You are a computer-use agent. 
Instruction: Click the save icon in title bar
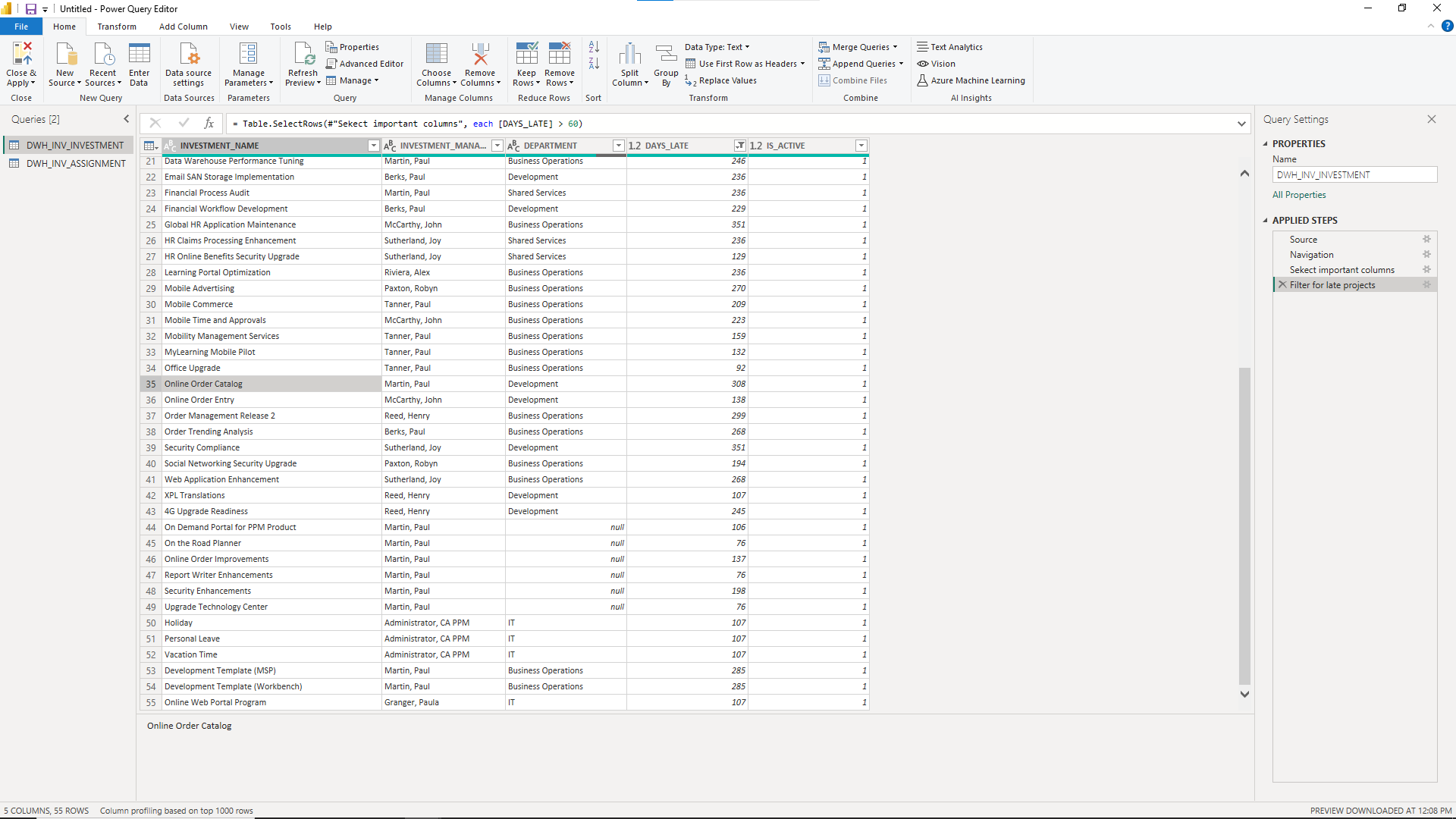31,9
